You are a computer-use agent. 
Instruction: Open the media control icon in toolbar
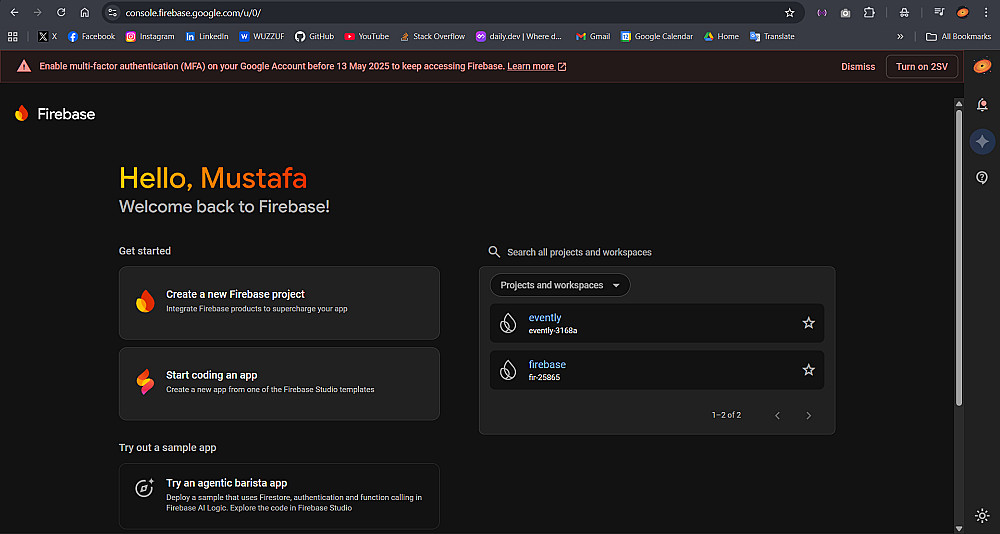pos(939,13)
